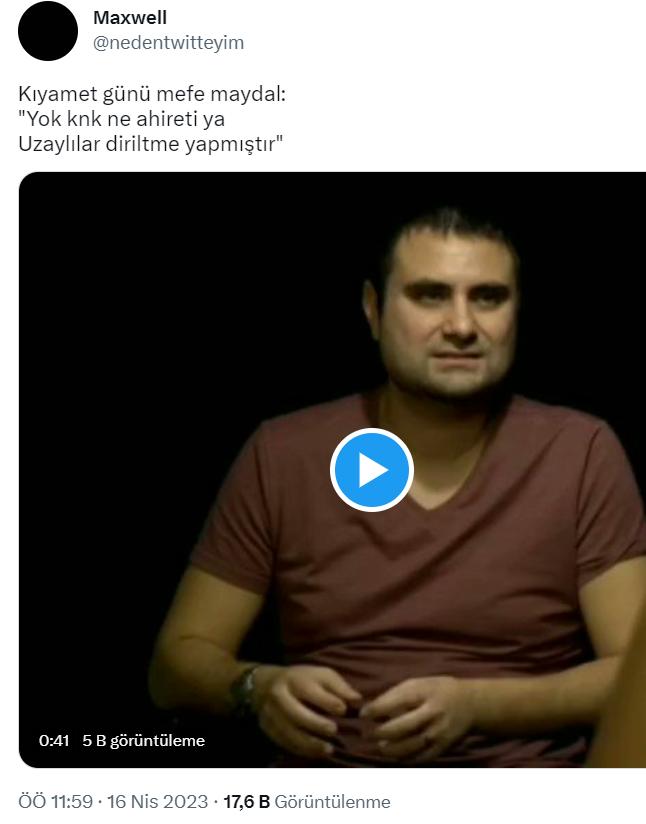Click the line 'Yok knk ne ahireti ya'
Image resolution: width=646 pixels, height=824 pixels.
(x=121, y=119)
